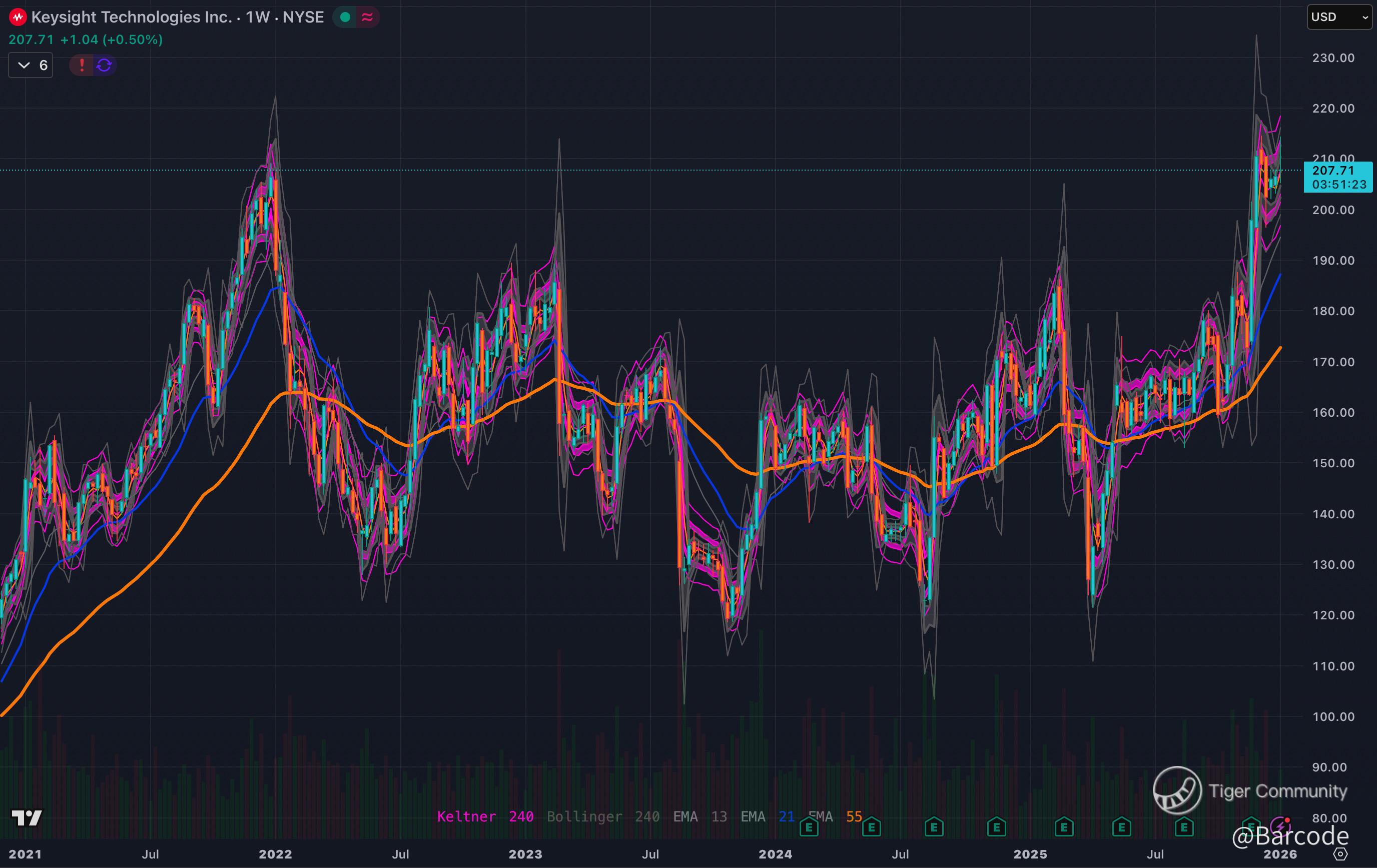Image resolution: width=1377 pixels, height=868 pixels.
Task: Click the Keysight red logo icon
Action: point(18,17)
